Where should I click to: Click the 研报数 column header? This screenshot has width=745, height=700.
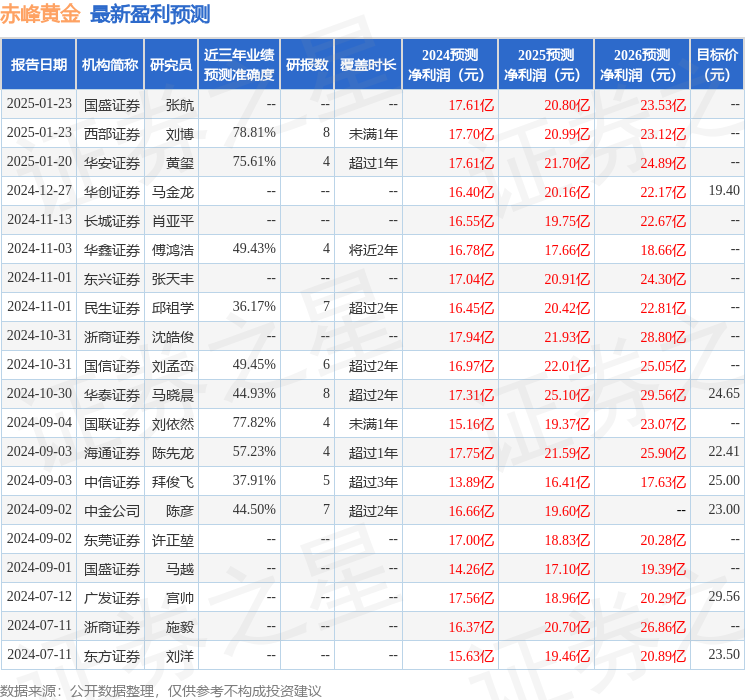click(307, 65)
